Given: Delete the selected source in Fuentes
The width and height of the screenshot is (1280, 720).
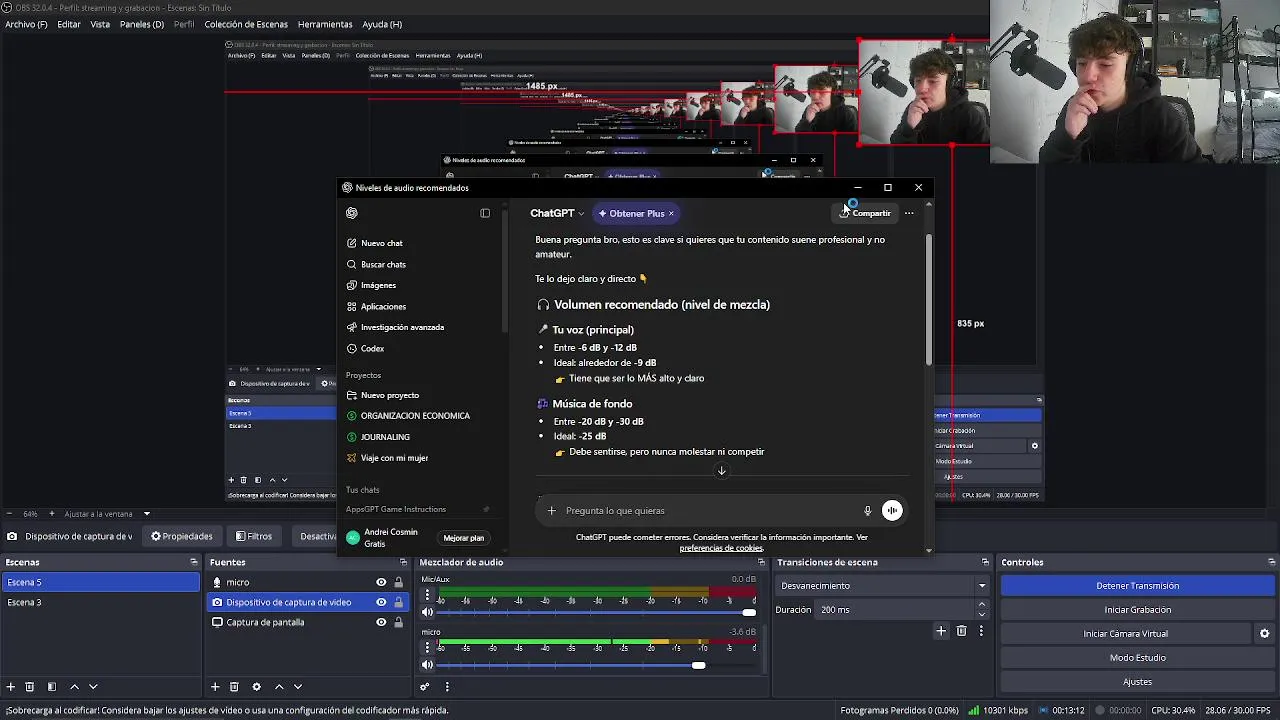Looking at the screenshot, I should point(234,687).
